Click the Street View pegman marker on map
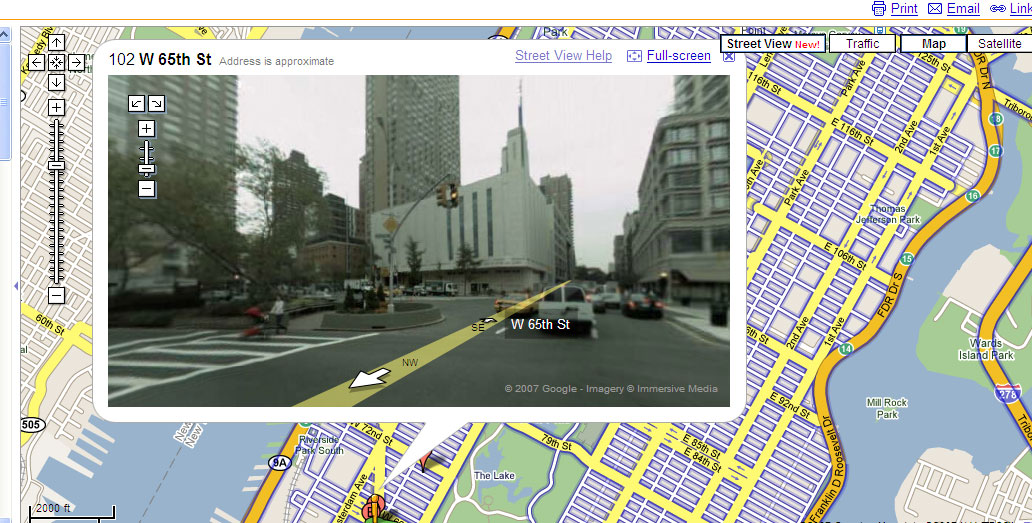 point(377,507)
